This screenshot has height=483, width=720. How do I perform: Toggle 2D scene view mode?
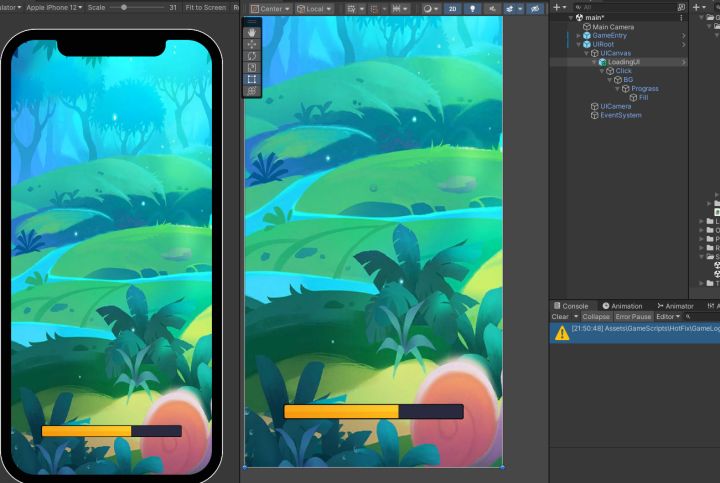(452, 9)
